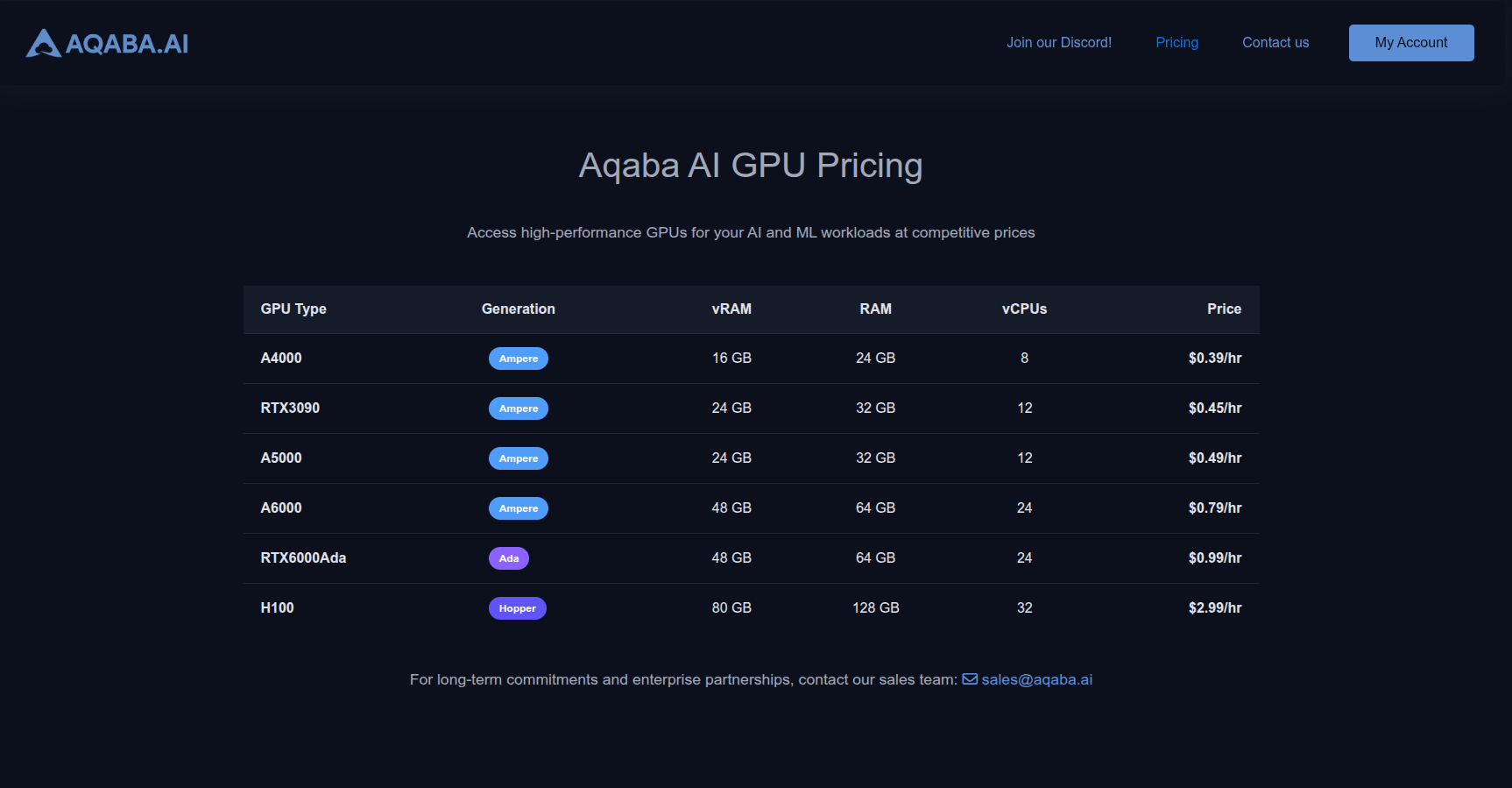
Task: Click the $0.45/hr price
Action: point(1215,408)
